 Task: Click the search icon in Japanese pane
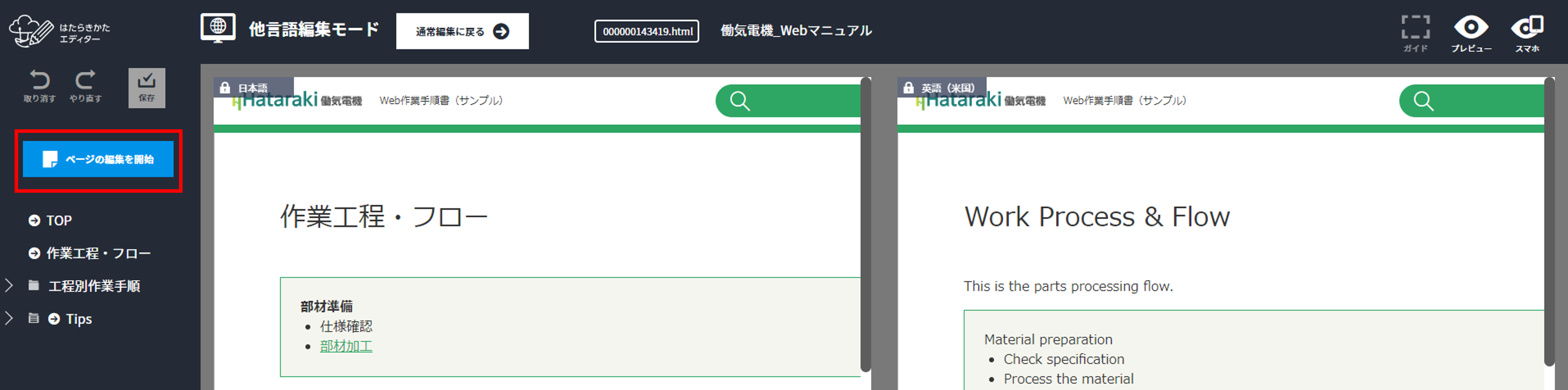click(740, 101)
